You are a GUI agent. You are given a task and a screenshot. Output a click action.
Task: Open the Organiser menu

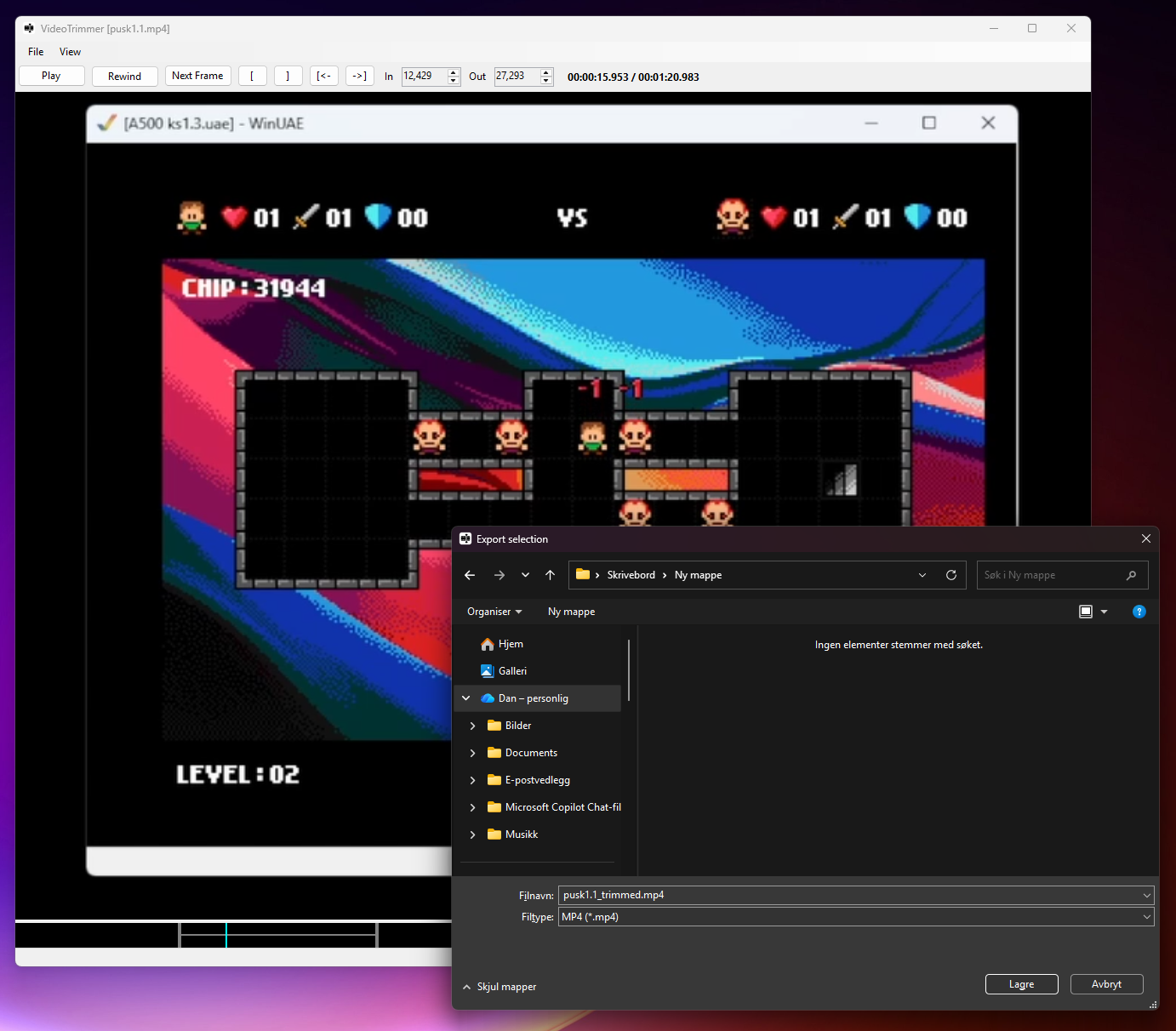coord(494,612)
